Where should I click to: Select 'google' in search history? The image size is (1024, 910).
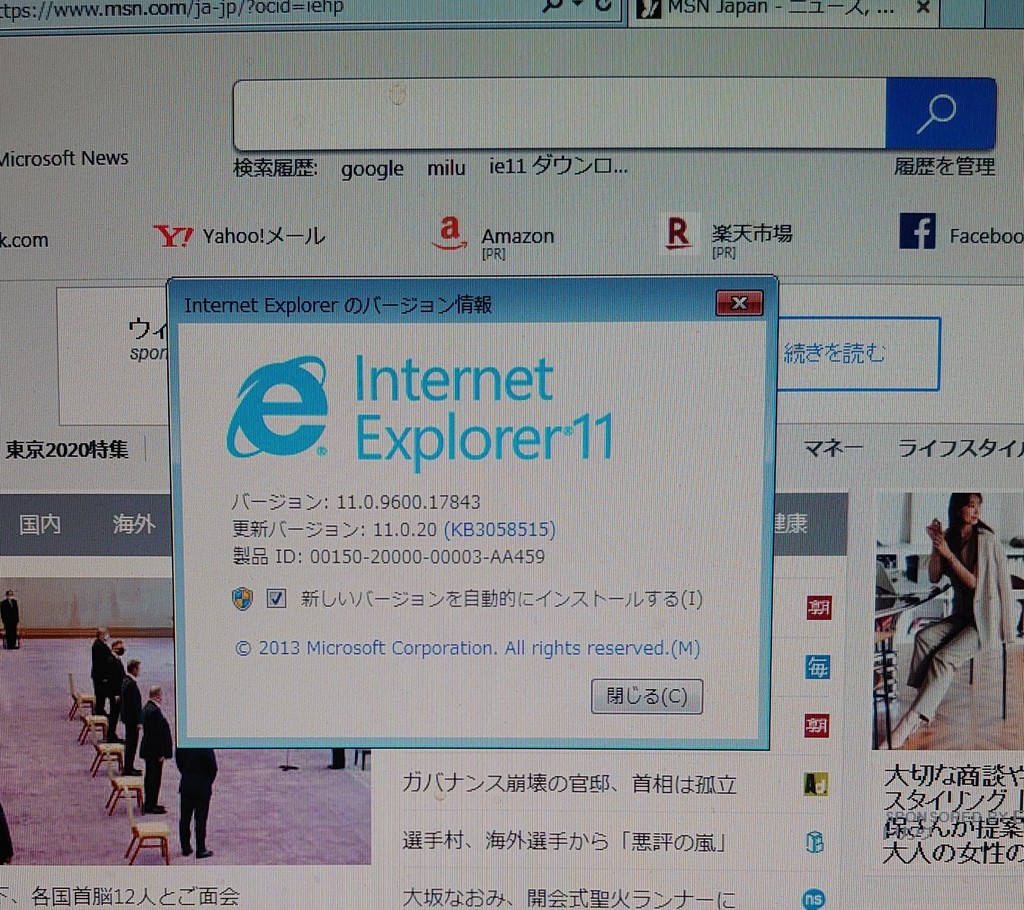pos(372,169)
